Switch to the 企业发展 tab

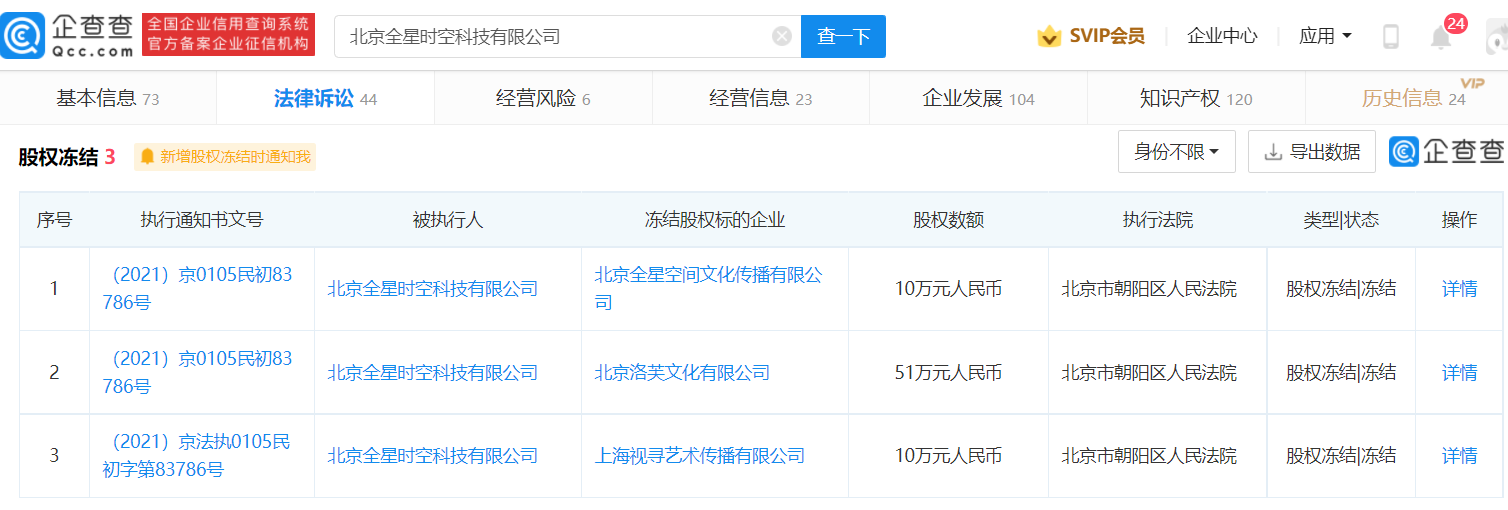pyautogui.click(x=978, y=98)
